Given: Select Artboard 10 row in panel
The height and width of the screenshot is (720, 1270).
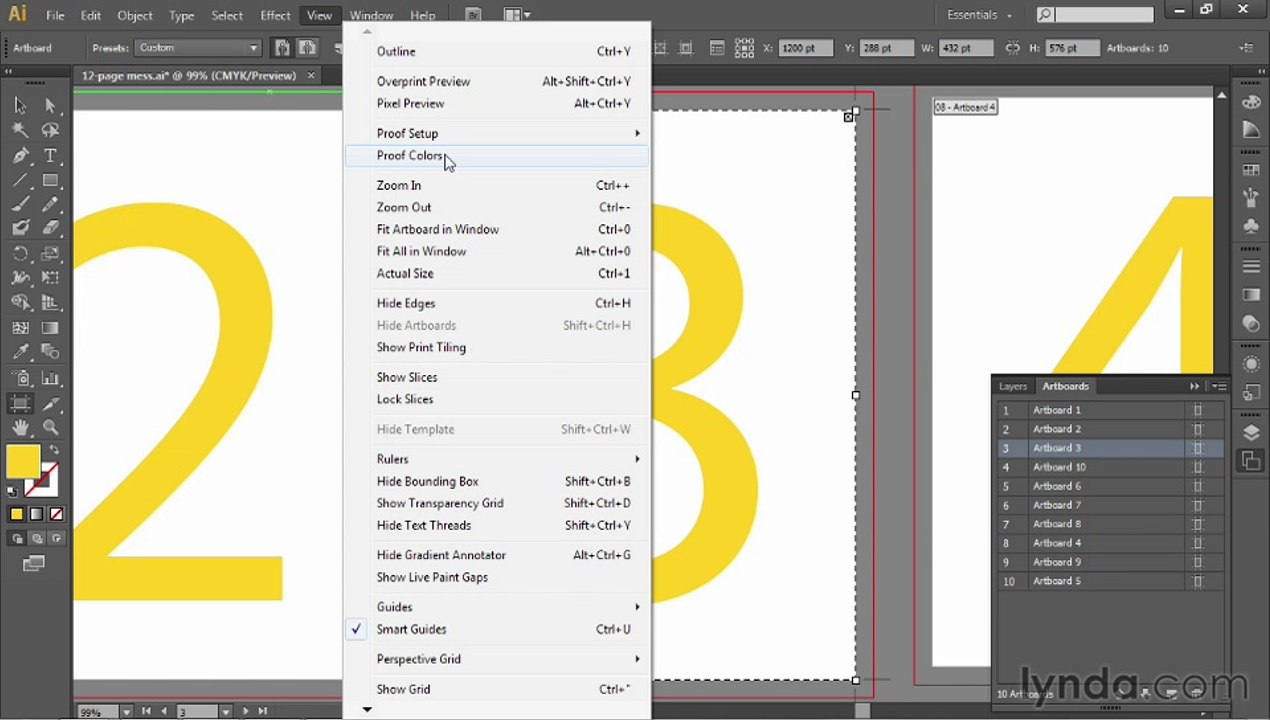Looking at the screenshot, I should point(1110,467).
